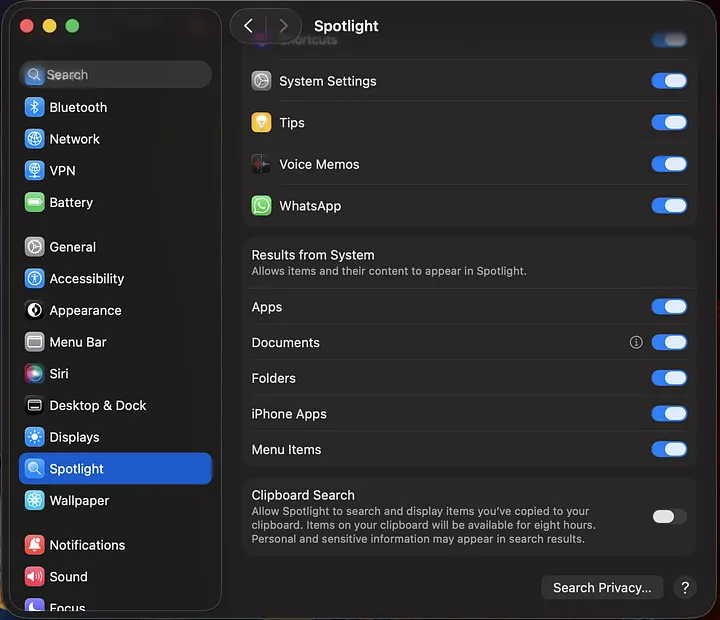Click the sidebar Search field

(115, 74)
